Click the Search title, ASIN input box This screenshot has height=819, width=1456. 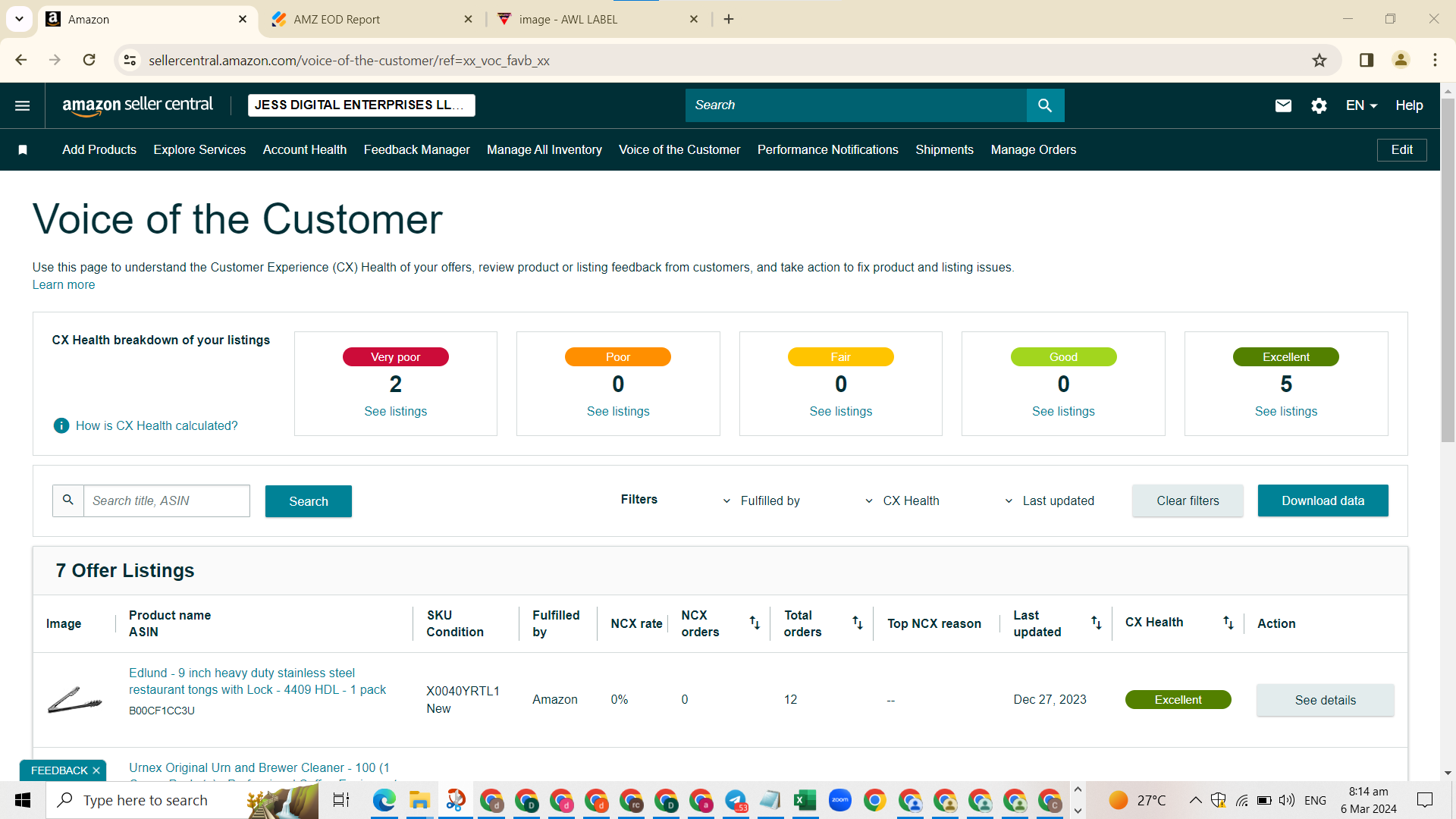[167, 500]
